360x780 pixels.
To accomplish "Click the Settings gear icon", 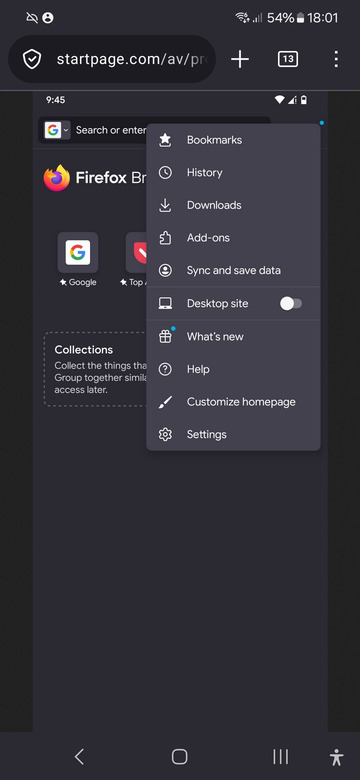I will [165, 434].
